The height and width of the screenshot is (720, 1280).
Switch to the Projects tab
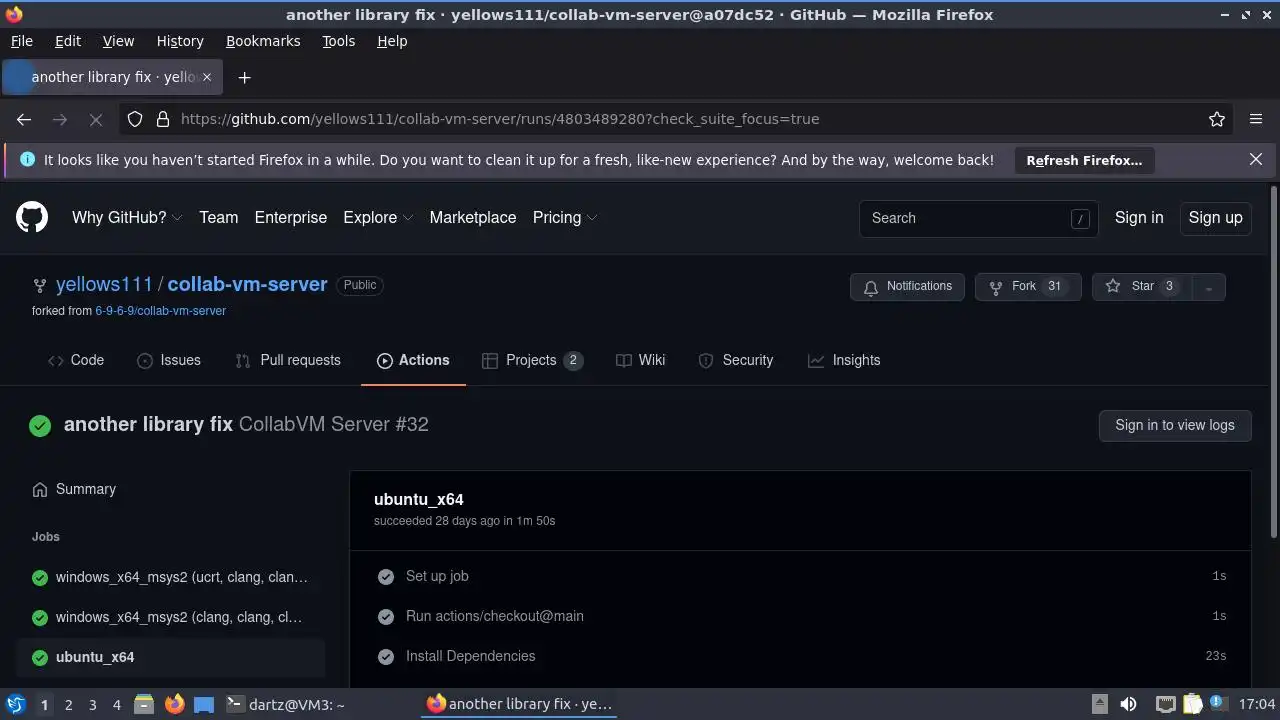tap(532, 360)
